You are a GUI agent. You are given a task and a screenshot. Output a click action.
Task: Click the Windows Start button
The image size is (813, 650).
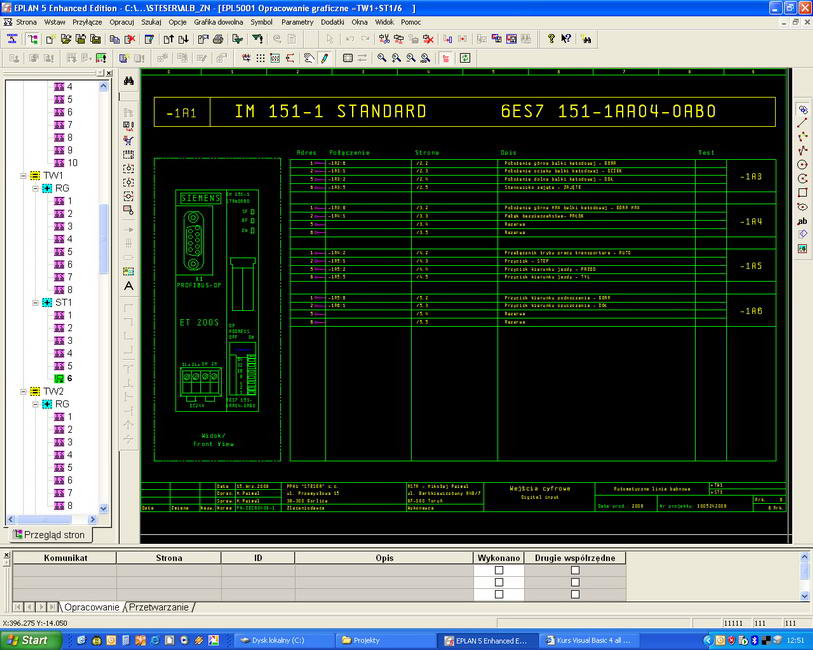(x=30, y=641)
